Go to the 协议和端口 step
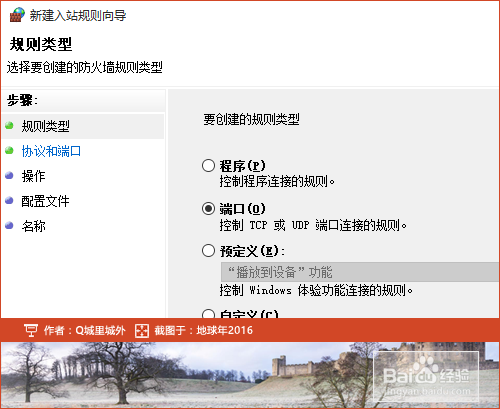The width and height of the screenshot is (500, 409). point(51,151)
